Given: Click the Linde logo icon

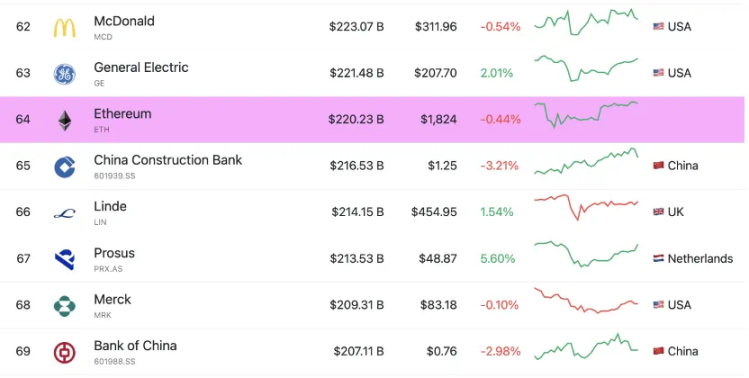Looking at the screenshot, I should (64, 214).
